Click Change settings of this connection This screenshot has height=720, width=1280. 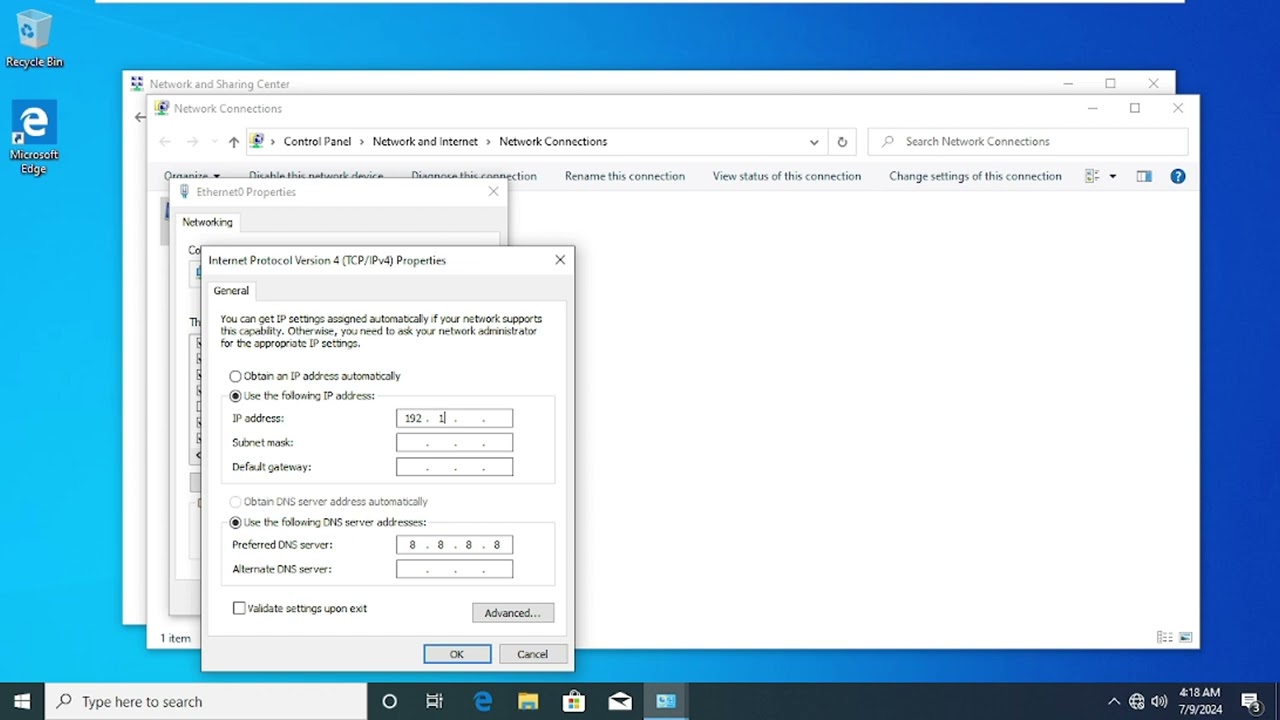pos(975,176)
